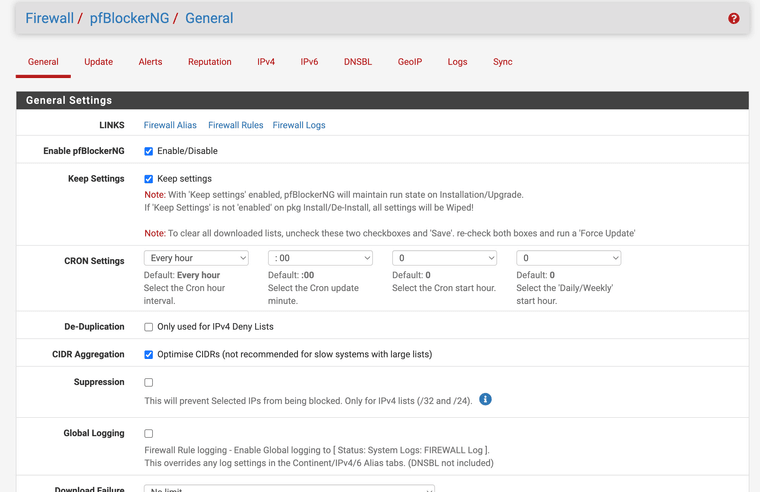Enable the Suppression checkbox
Viewport: 760px width, 492px height.
pos(148,382)
